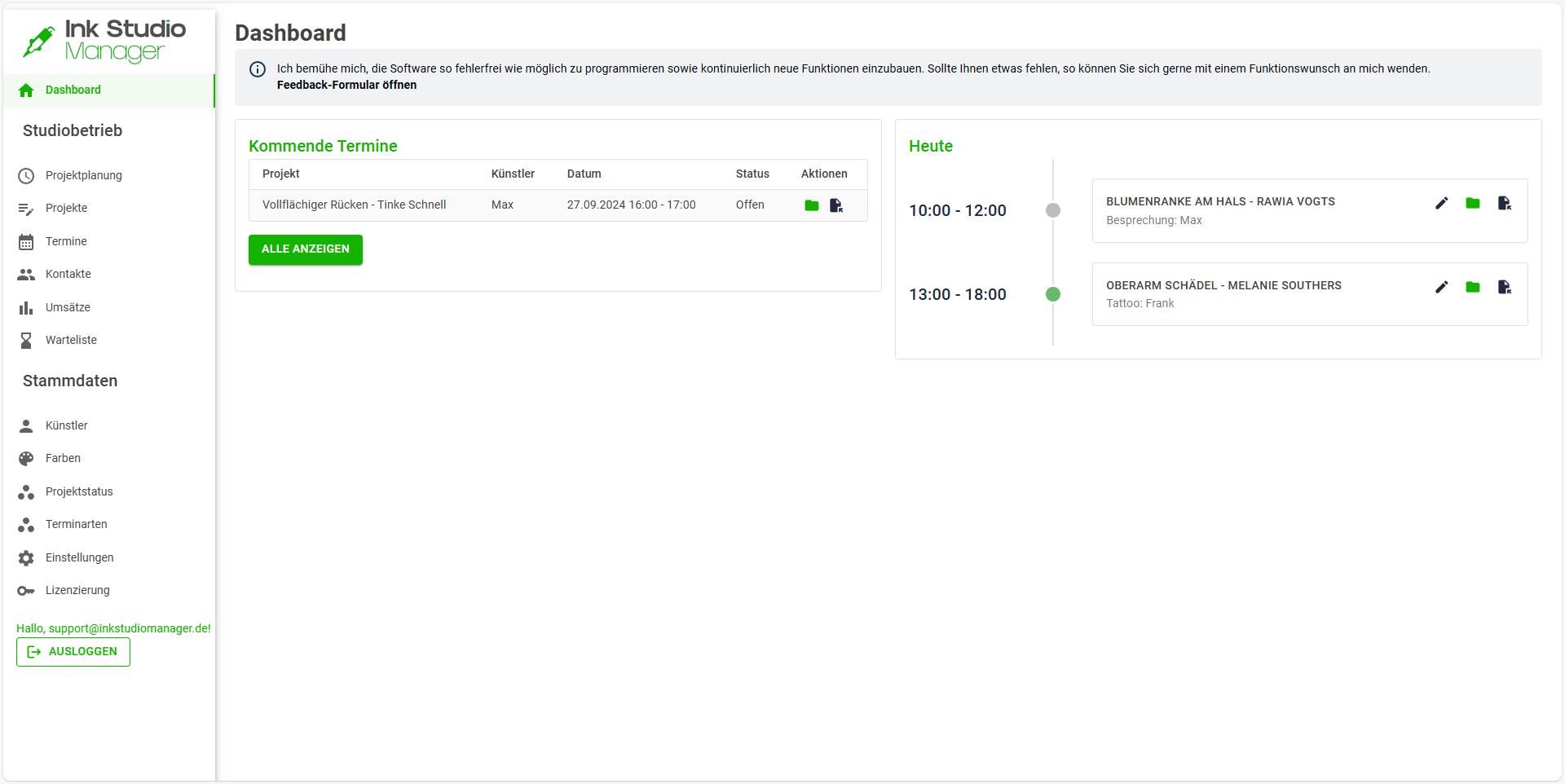The height and width of the screenshot is (784, 1565).
Task: Click the Künstler column header in the table
Action: pyautogui.click(x=513, y=174)
